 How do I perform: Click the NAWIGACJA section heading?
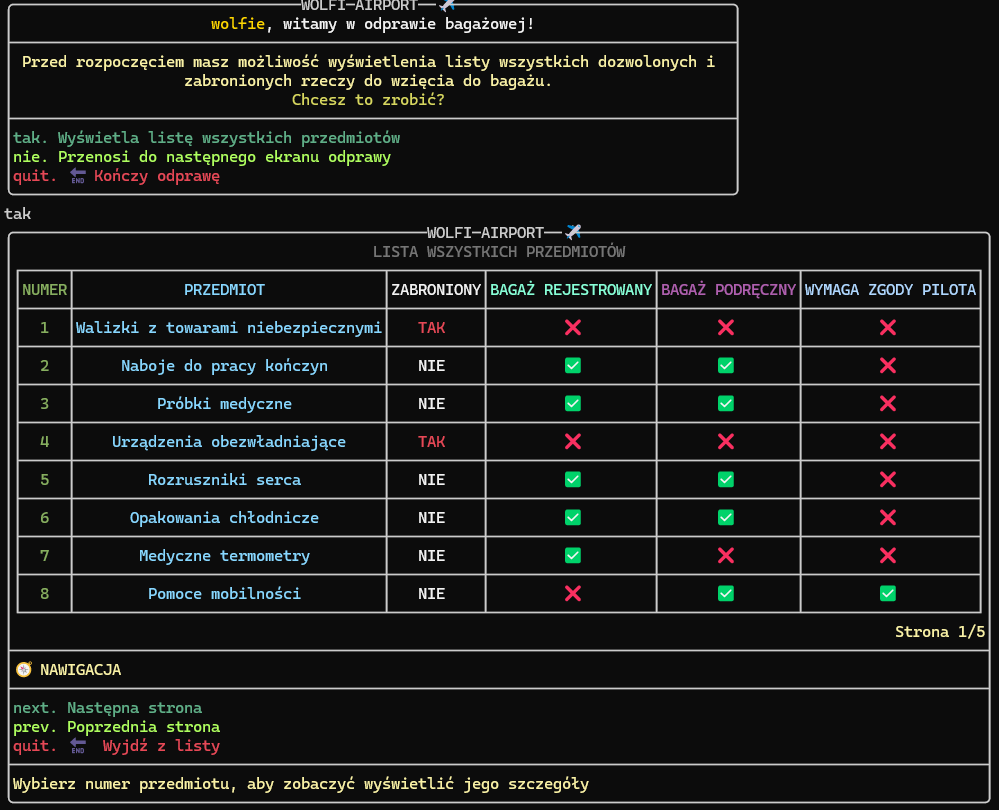coord(80,670)
